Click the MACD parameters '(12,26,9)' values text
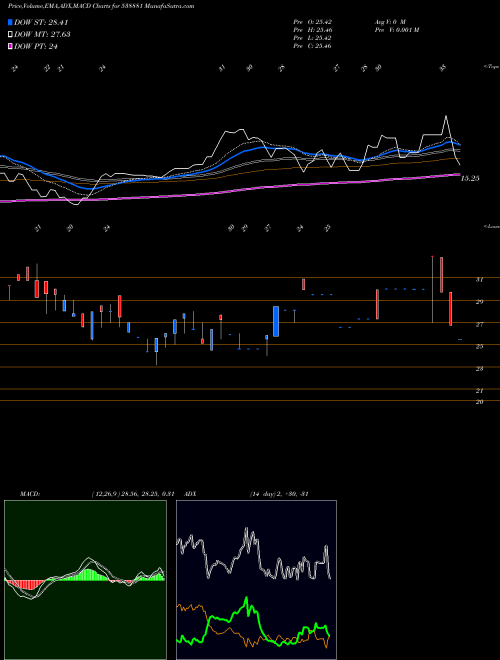Screen dimensions: 500x660 (x=133, y=494)
